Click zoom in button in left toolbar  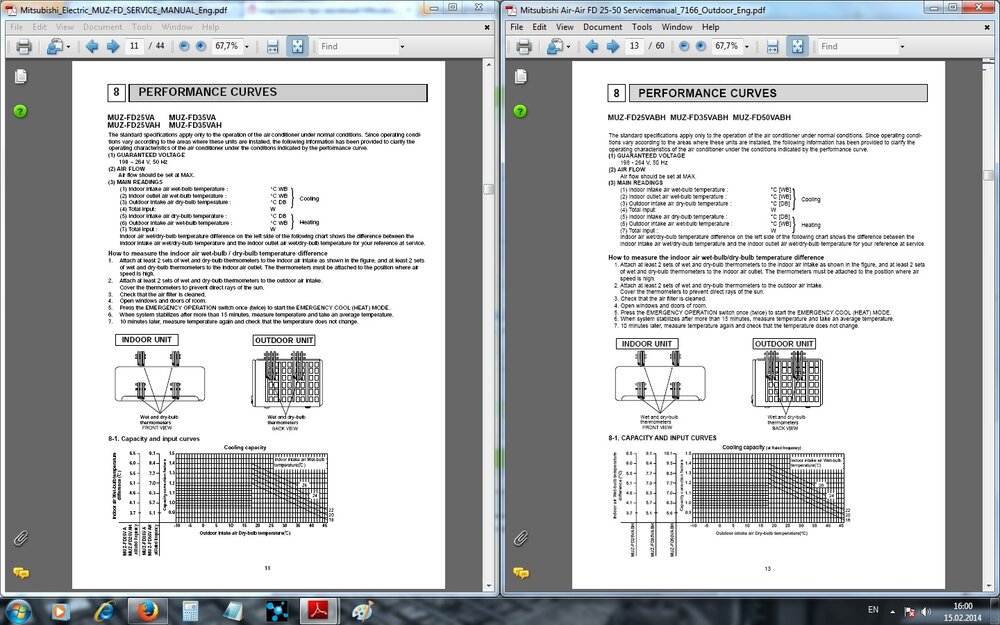(201, 47)
